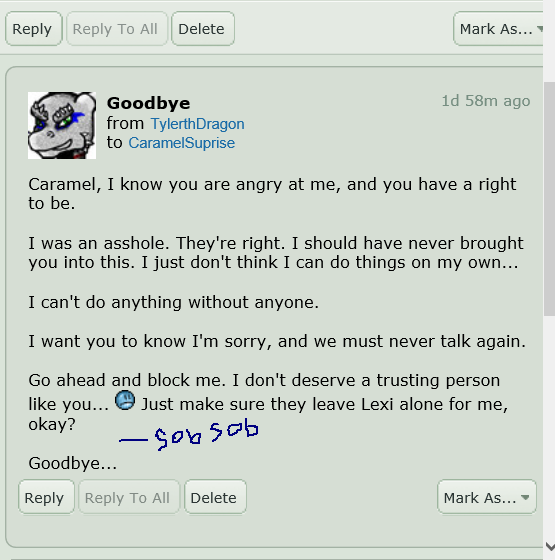Click the lower Mark As… dropdown arrow
Viewport: 555px width, 560px height.
(x=525, y=497)
